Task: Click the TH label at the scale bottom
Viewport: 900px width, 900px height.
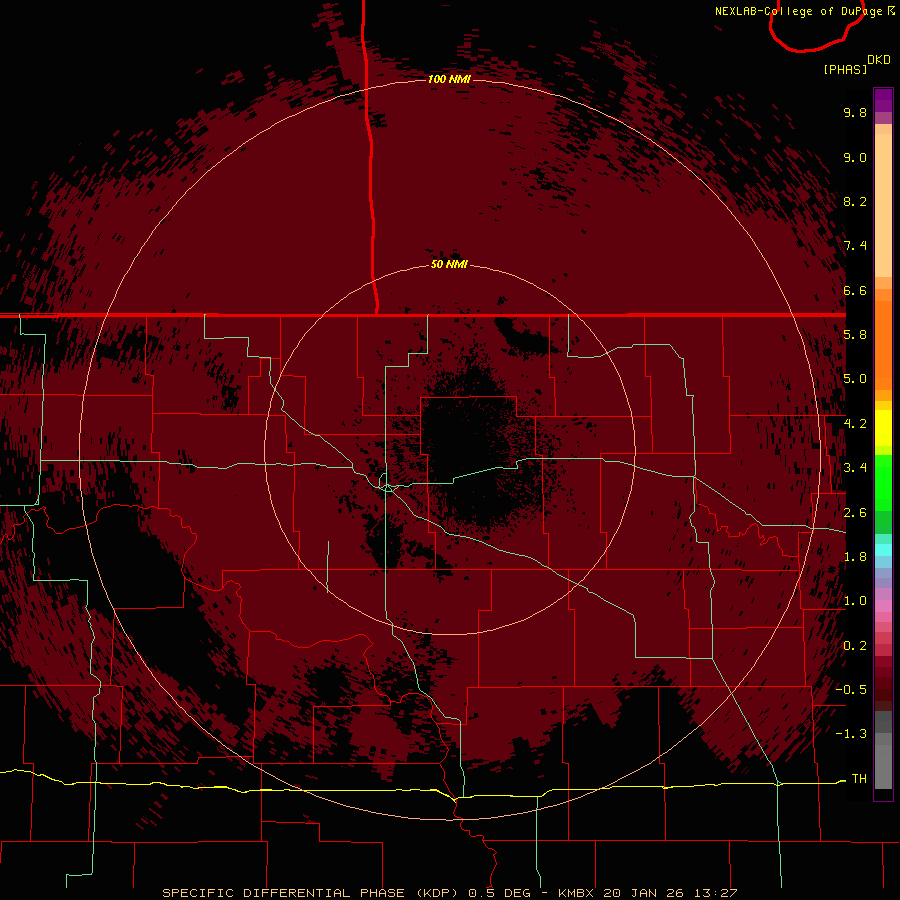Action: coord(859,778)
